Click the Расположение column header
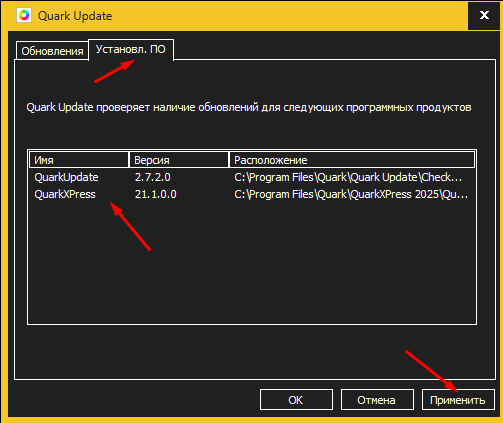Screen dimensions: 503x423 point(352,160)
